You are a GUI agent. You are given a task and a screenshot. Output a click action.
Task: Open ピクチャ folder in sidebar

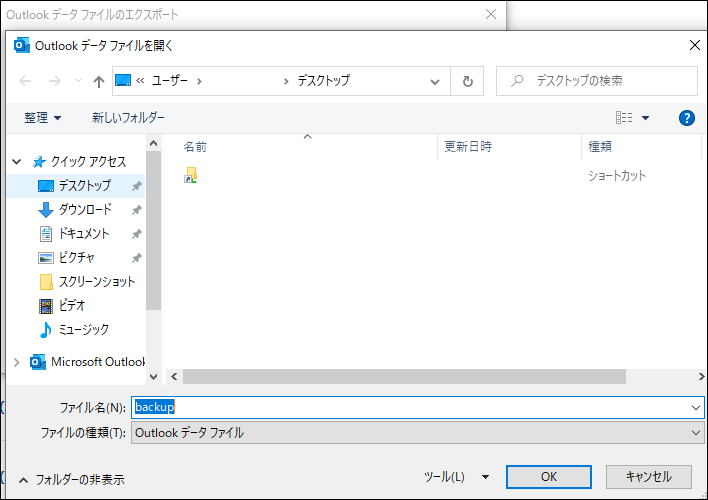pyautogui.click(x=76, y=257)
